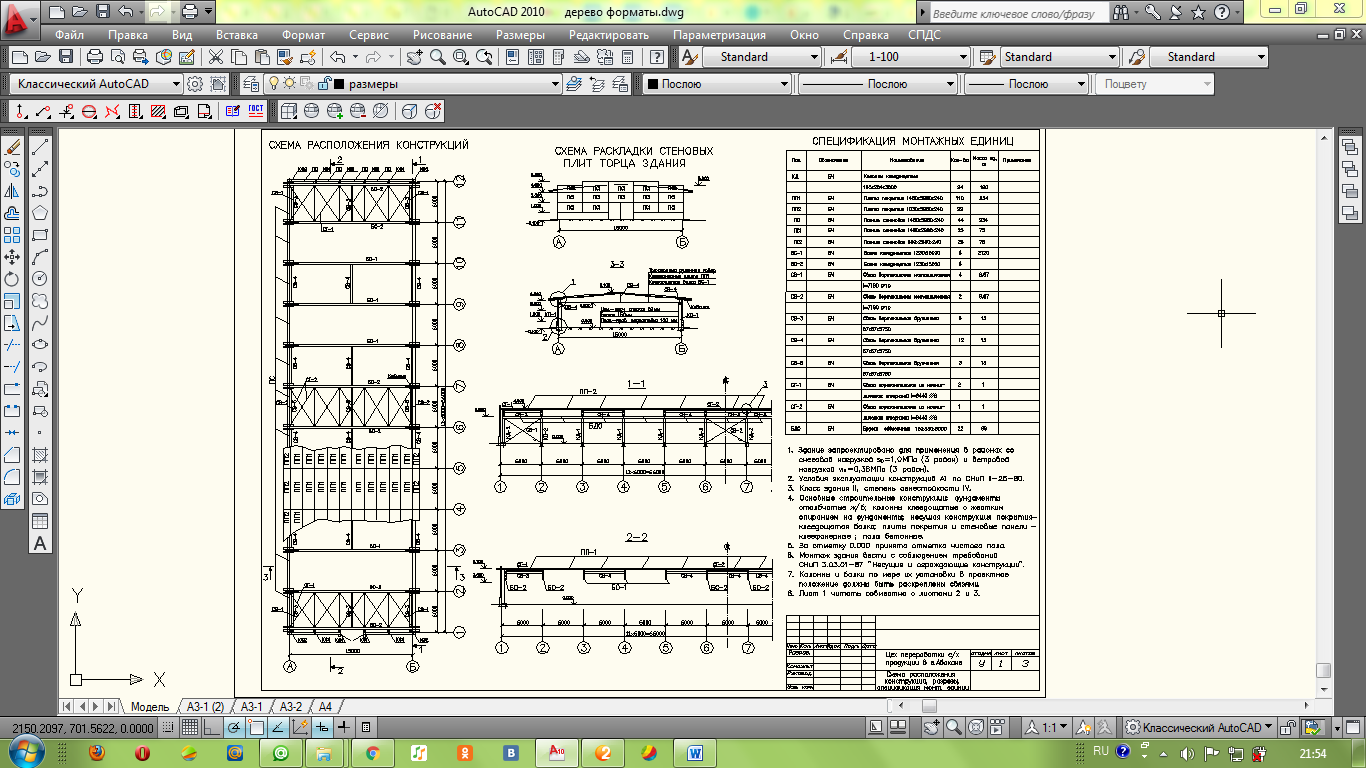Screen dimensions: 1366x768
Task: Toggle the light bulb layer on/off icon
Action: pyautogui.click(x=273, y=84)
